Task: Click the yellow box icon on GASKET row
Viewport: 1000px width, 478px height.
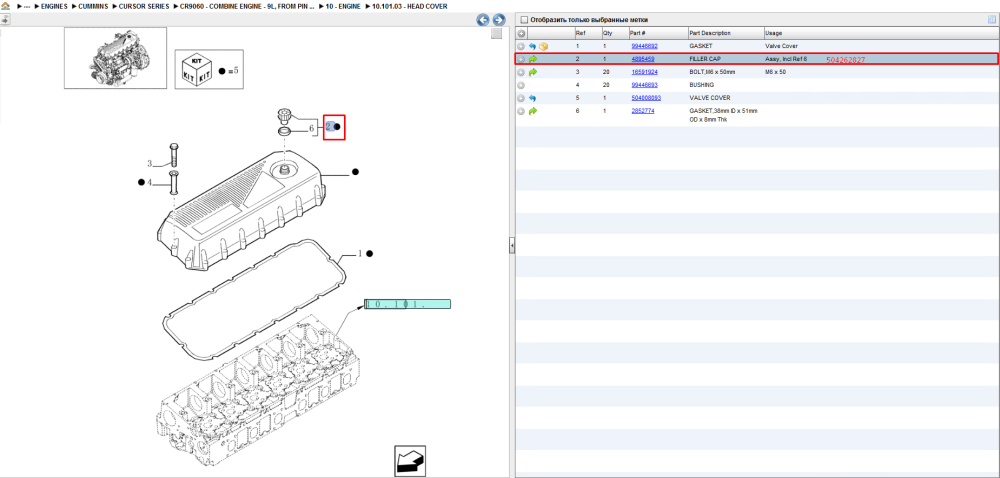Action: (x=543, y=47)
